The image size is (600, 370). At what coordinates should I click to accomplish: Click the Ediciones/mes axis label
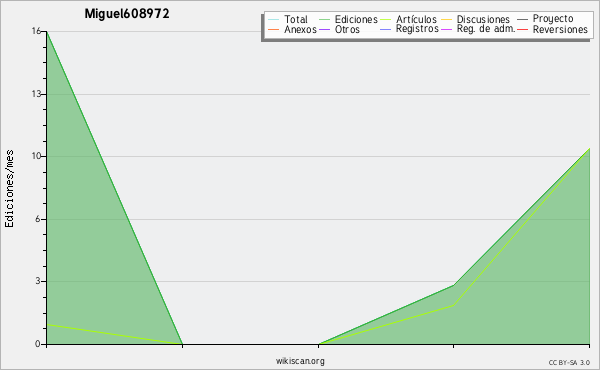[x=9, y=189]
